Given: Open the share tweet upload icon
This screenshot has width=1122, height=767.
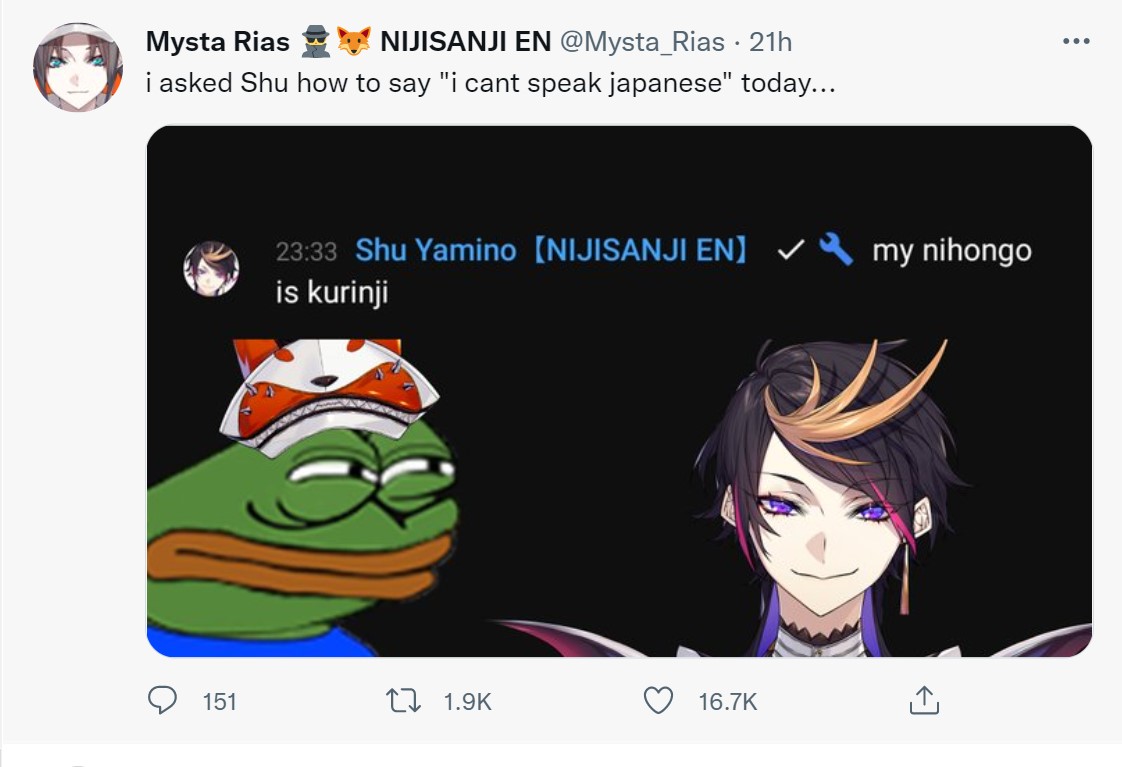Looking at the screenshot, I should [x=924, y=700].
